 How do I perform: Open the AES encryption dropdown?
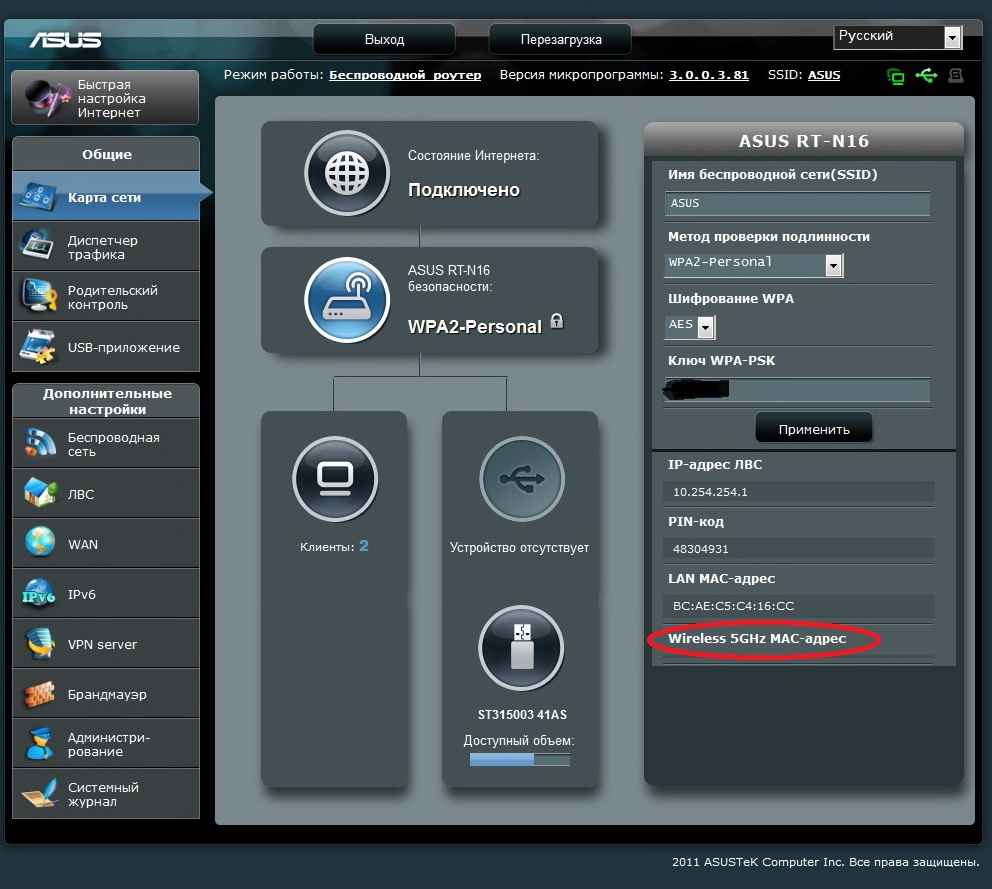pyautogui.click(x=706, y=327)
